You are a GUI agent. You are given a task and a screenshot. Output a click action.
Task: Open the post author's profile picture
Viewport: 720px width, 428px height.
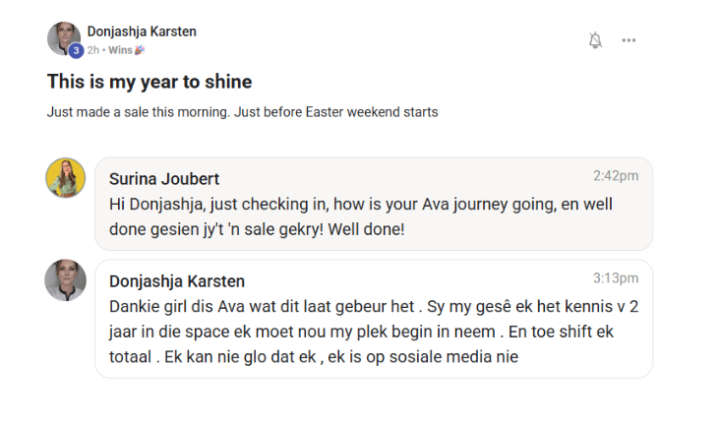pyautogui.click(x=64, y=38)
